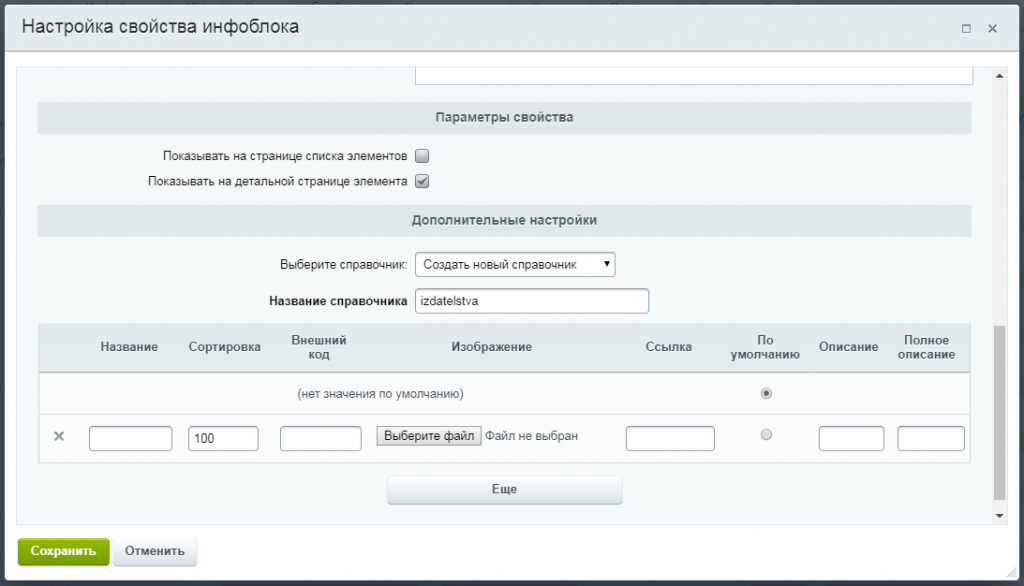Click the Сохранить button
This screenshot has width=1024, height=586.
63,551
